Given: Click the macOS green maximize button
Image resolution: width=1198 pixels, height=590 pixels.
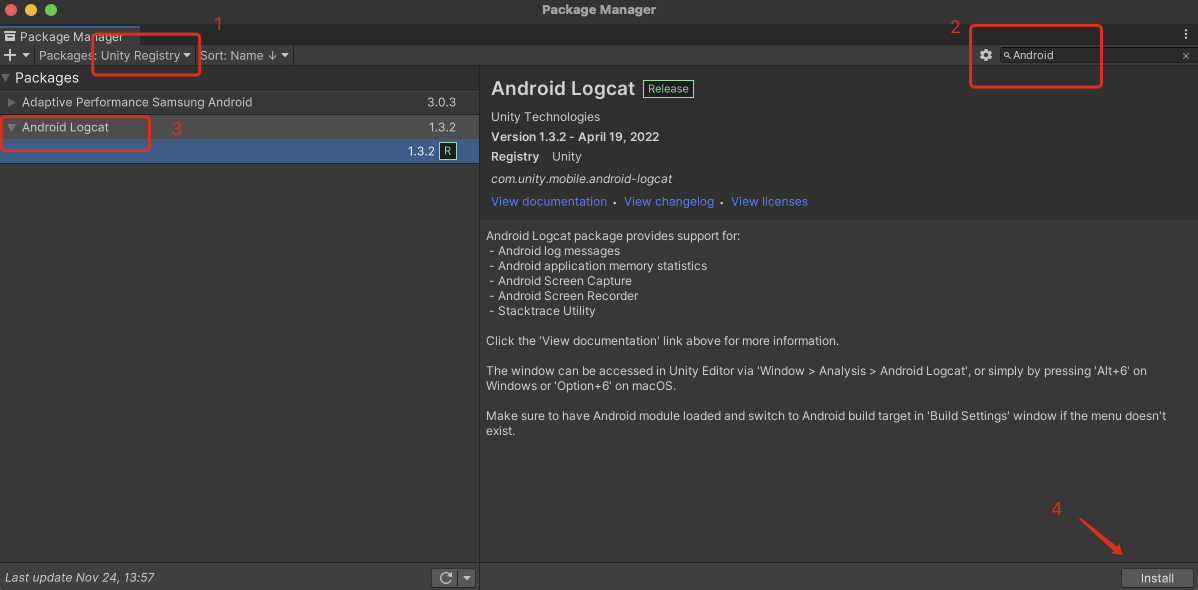Looking at the screenshot, I should 50,10.
